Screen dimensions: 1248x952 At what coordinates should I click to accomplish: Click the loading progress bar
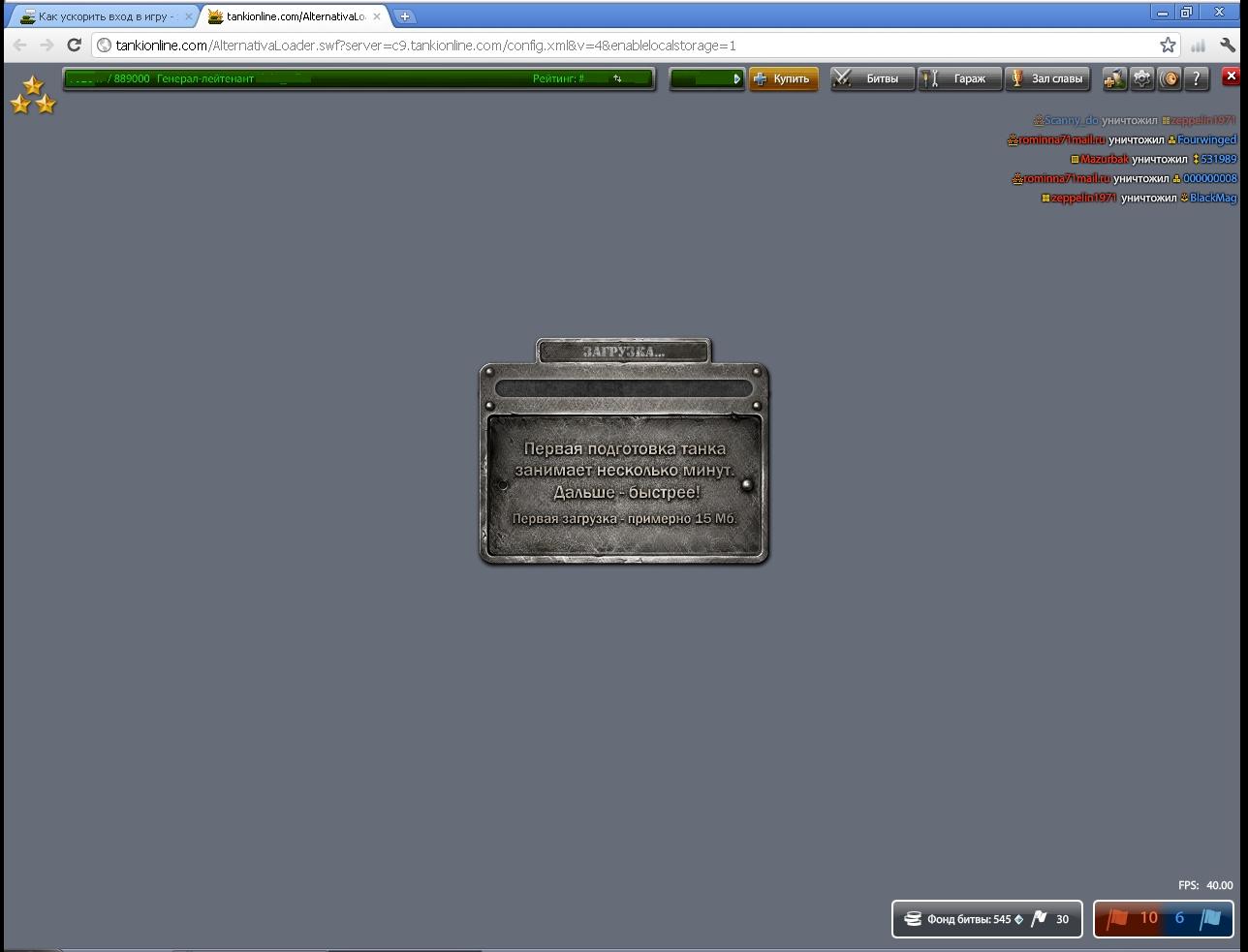click(624, 389)
